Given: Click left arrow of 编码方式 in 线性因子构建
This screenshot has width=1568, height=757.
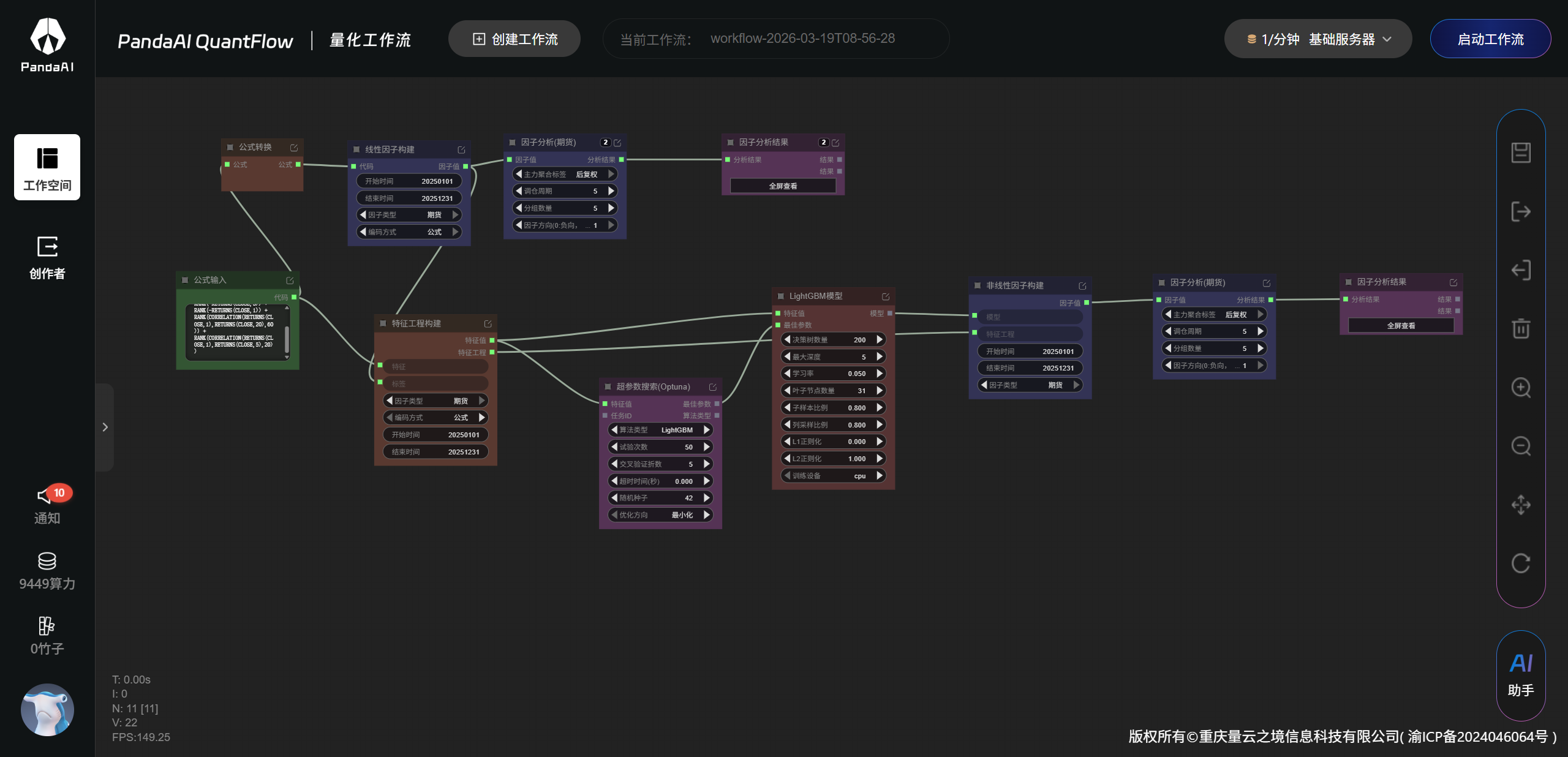Looking at the screenshot, I should pyautogui.click(x=363, y=232).
